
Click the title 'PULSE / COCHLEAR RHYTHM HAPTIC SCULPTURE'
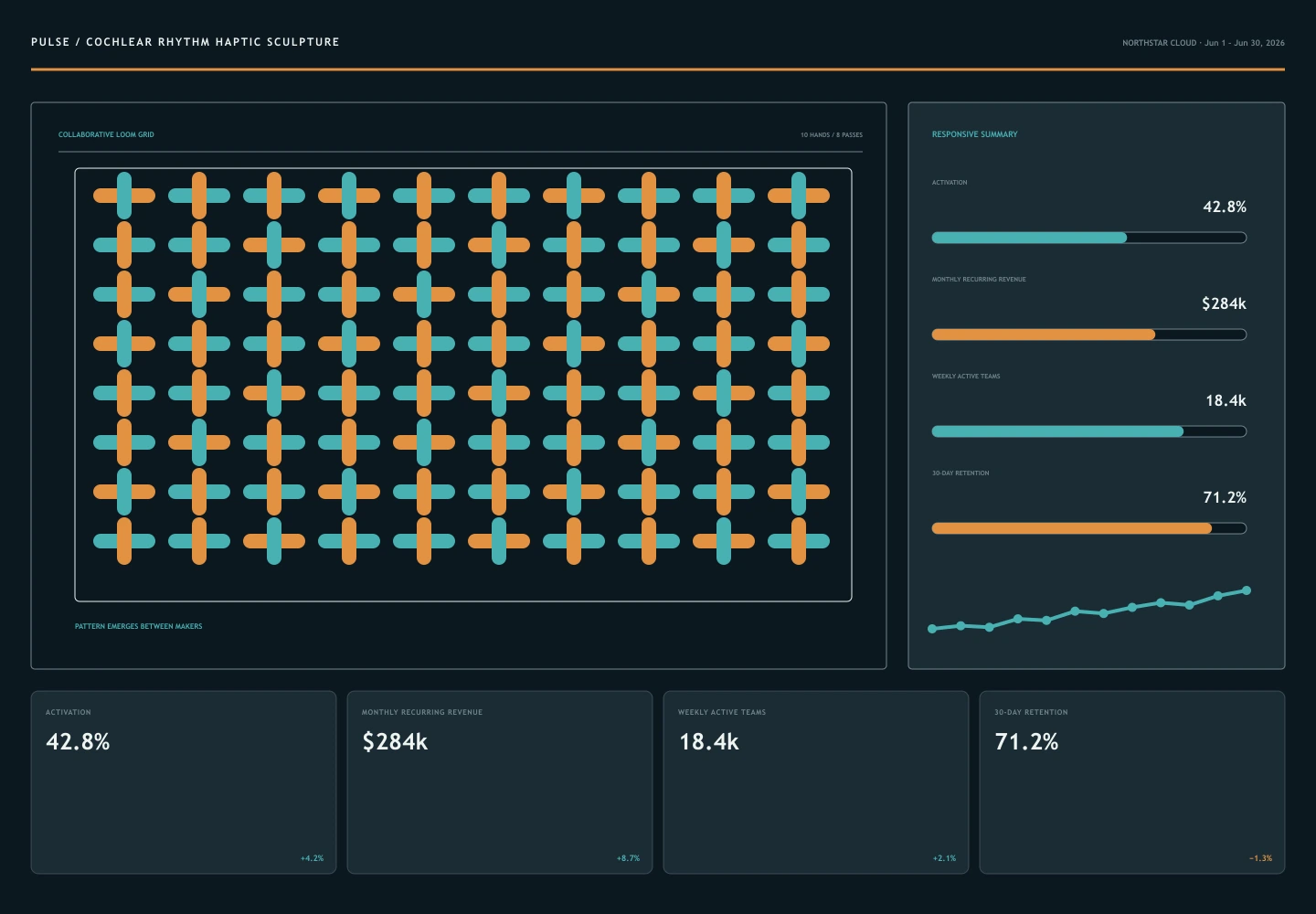(x=186, y=42)
